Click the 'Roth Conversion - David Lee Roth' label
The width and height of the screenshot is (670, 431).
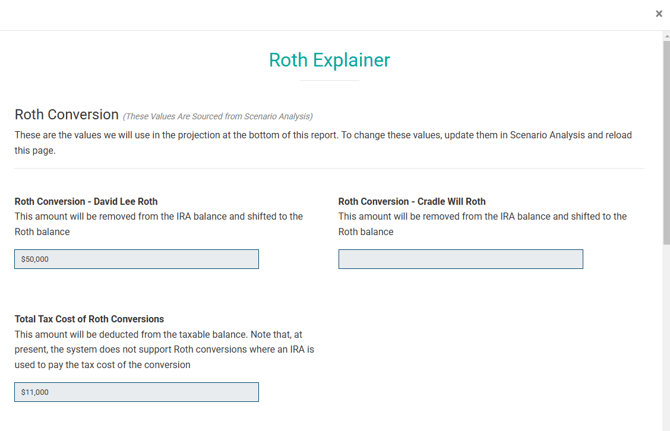86,201
